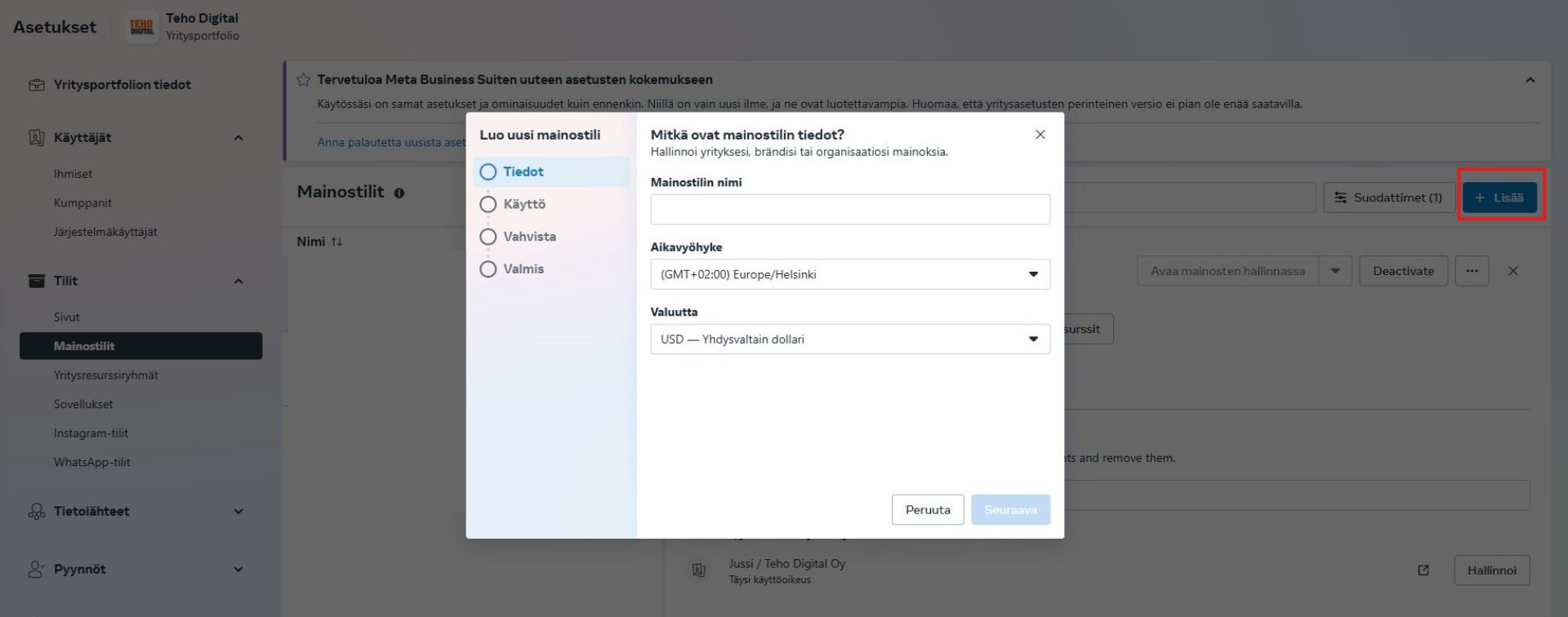The height and width of the screenshot is (617, 1568).
Task: Expand the Tietolähteet sidebar section
Action: coord(238,512)
